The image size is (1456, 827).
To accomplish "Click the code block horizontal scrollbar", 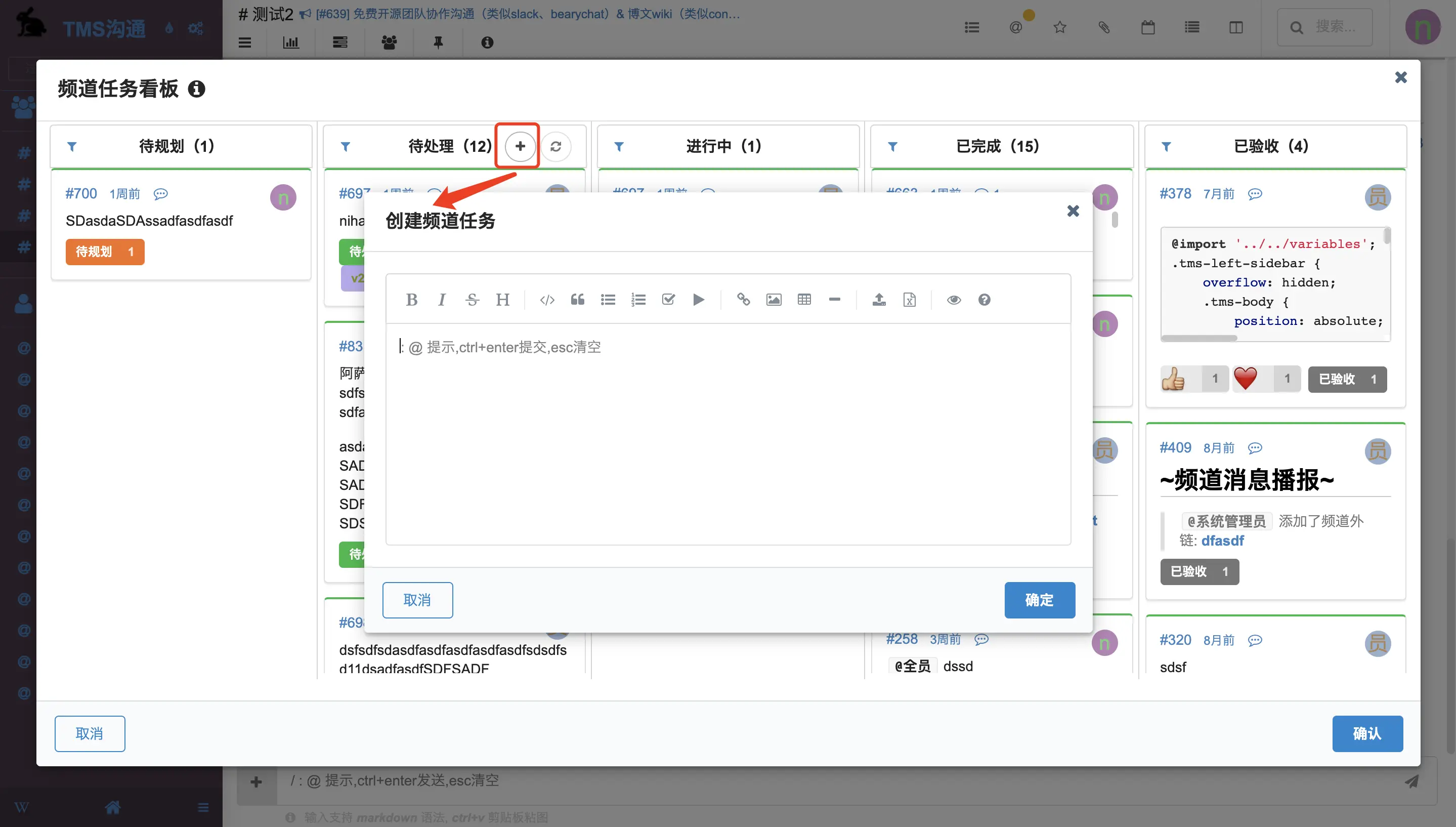I will click(x=1199, y=339).
